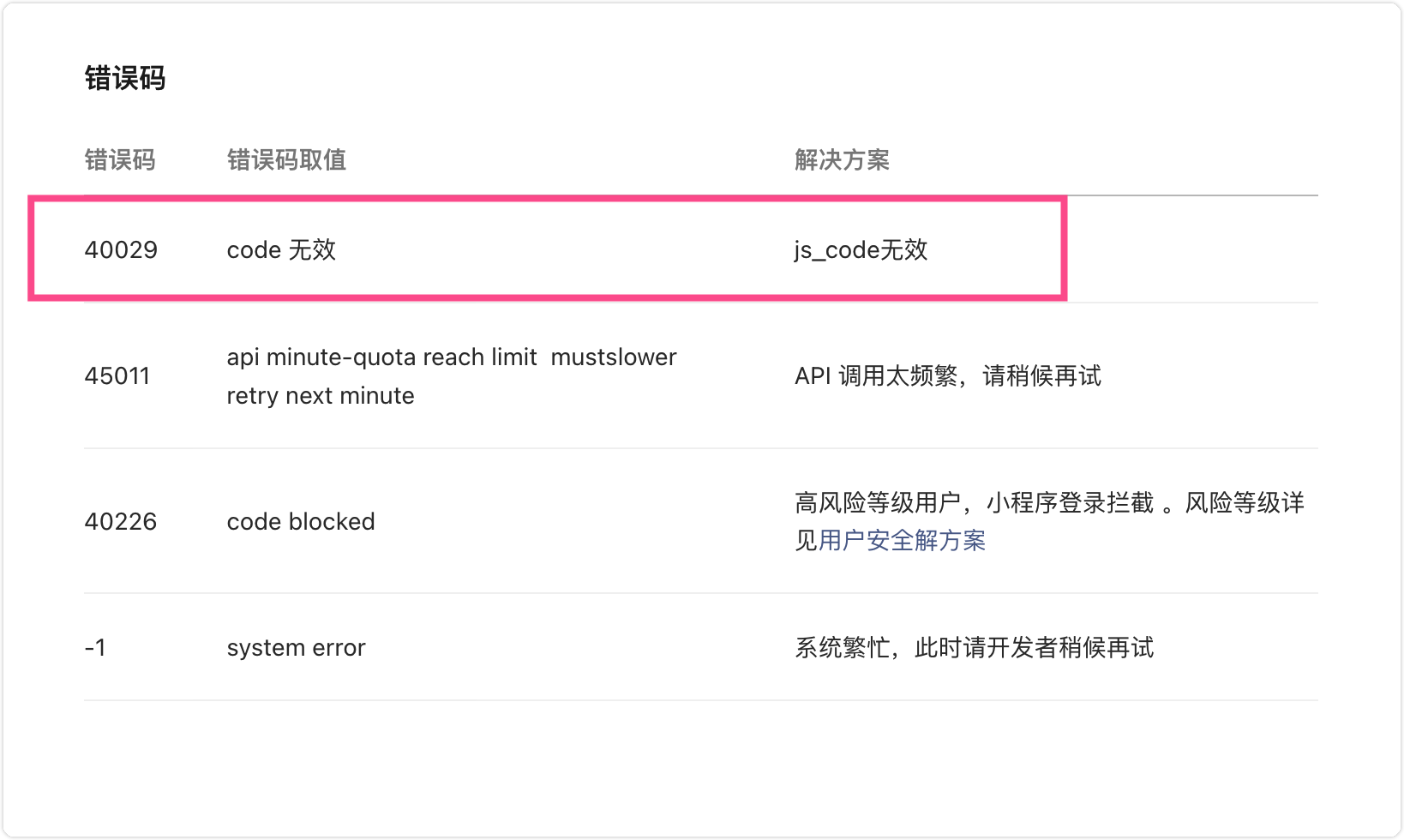Click the gray 错误码 column header

click(120, 160)
